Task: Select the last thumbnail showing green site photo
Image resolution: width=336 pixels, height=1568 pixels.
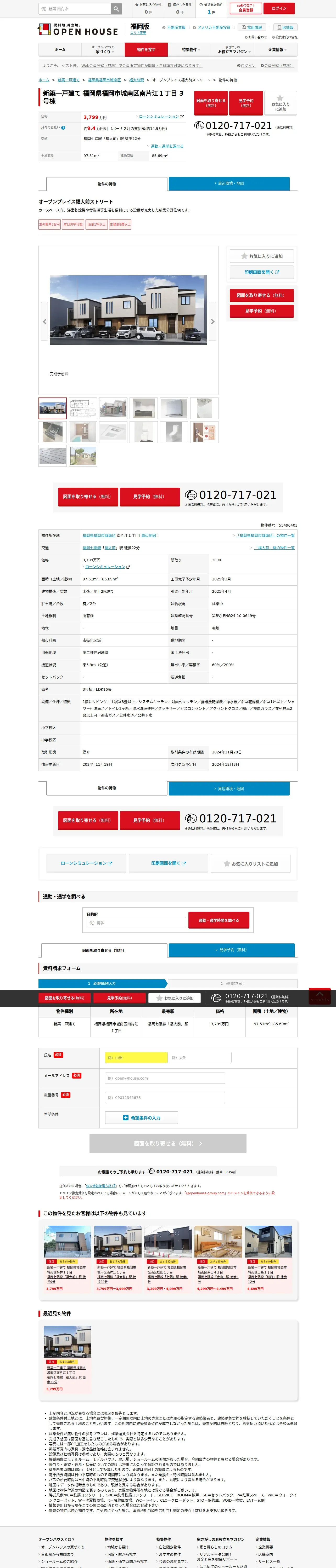Action: (83, 456)
